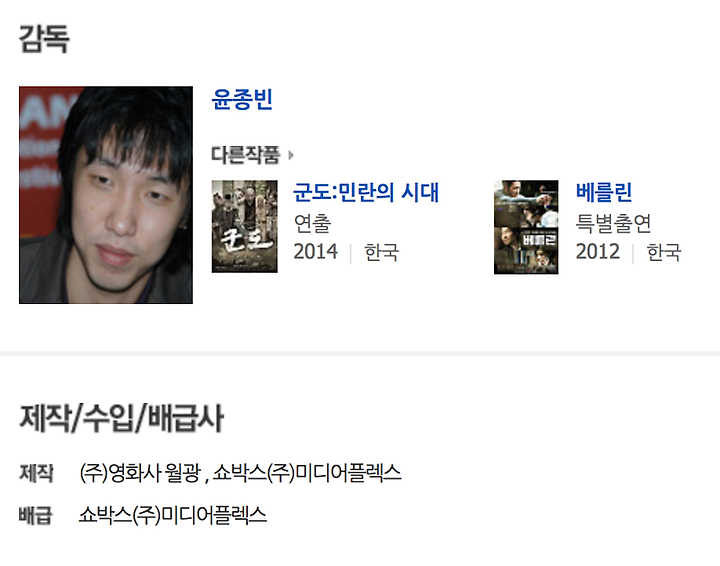Click the 2012 year under 베를린
Screen dimensions: 720x566
coord(598,252)
